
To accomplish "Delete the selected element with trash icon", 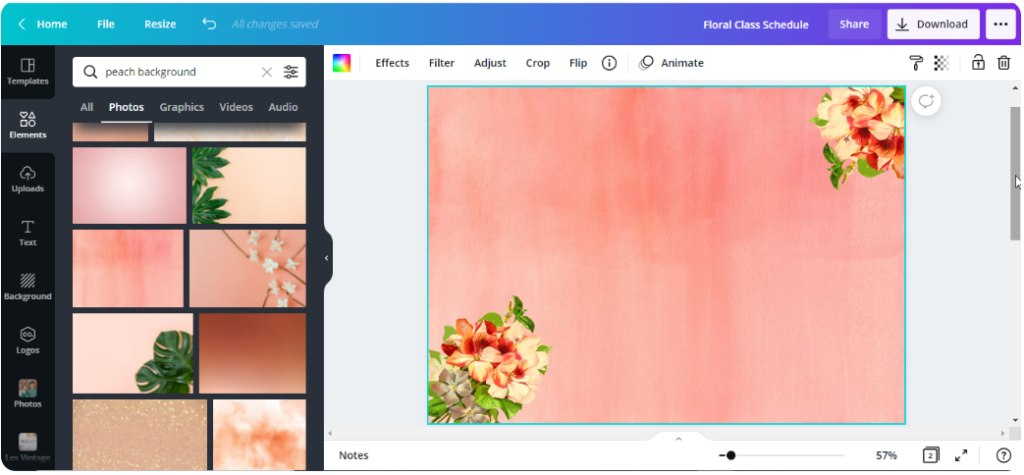I will pos(1003,63).
